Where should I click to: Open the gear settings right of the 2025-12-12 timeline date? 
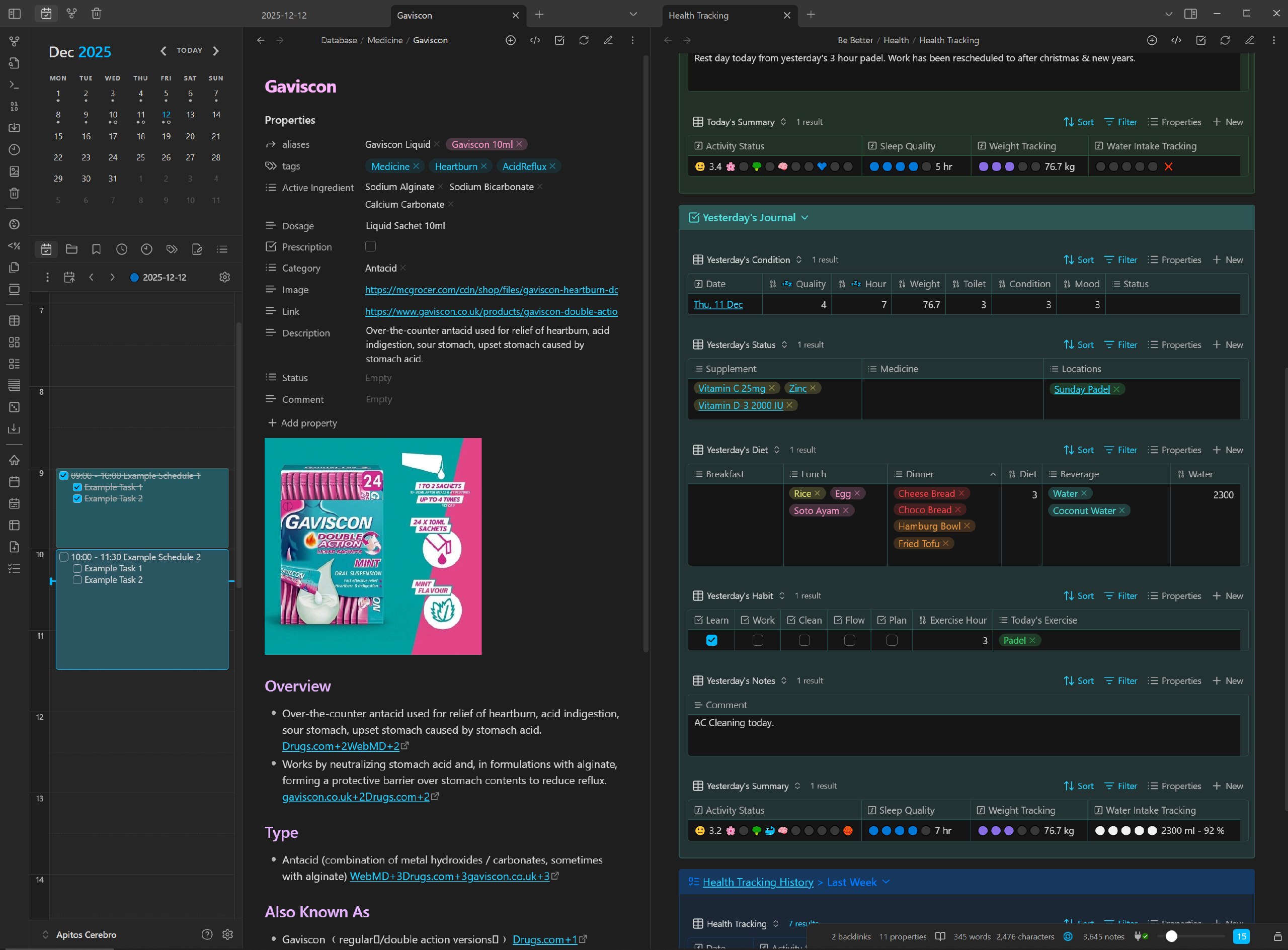225,277
